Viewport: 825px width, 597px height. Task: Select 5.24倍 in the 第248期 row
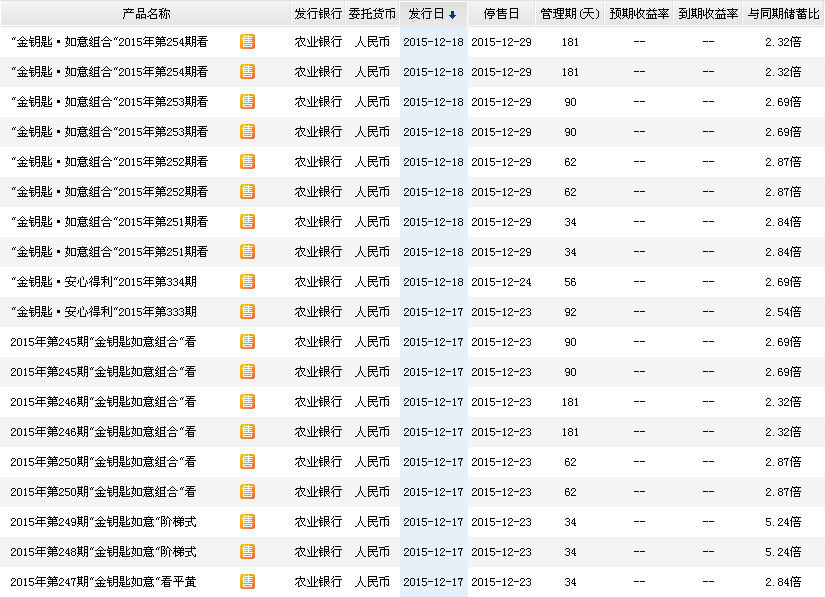tap(783, 552)
